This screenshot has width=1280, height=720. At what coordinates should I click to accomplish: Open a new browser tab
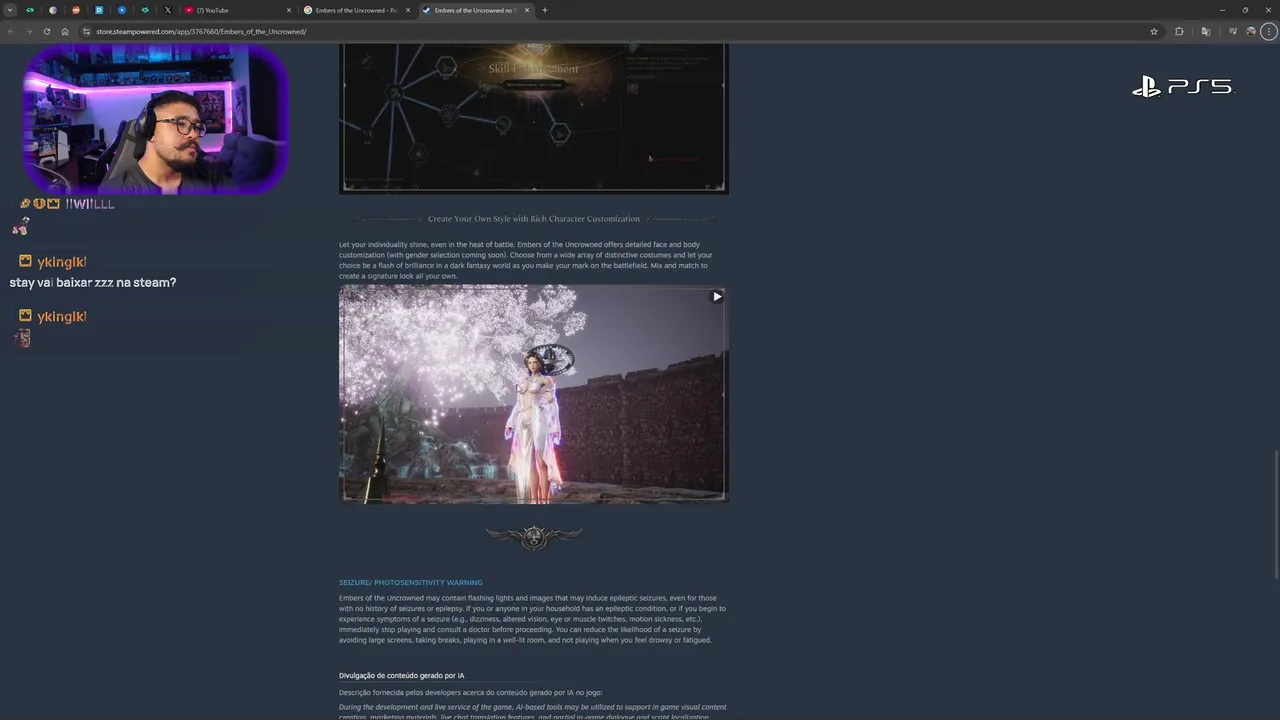point(545,10)
